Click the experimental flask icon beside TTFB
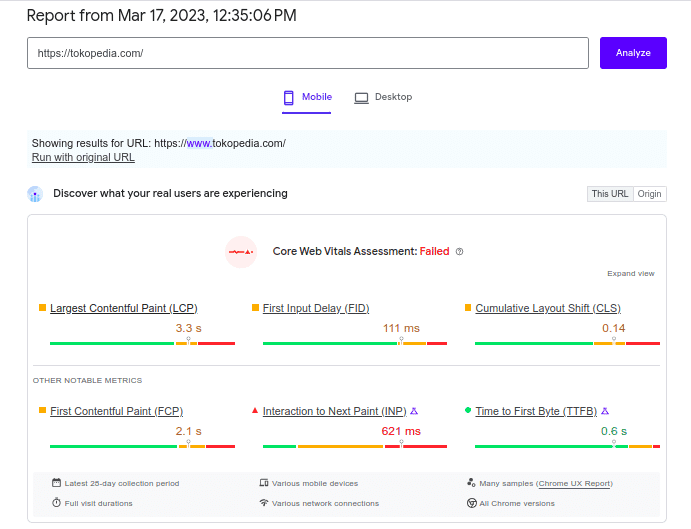The width and height of the screenshot is (691, 529). coord(605,411)
